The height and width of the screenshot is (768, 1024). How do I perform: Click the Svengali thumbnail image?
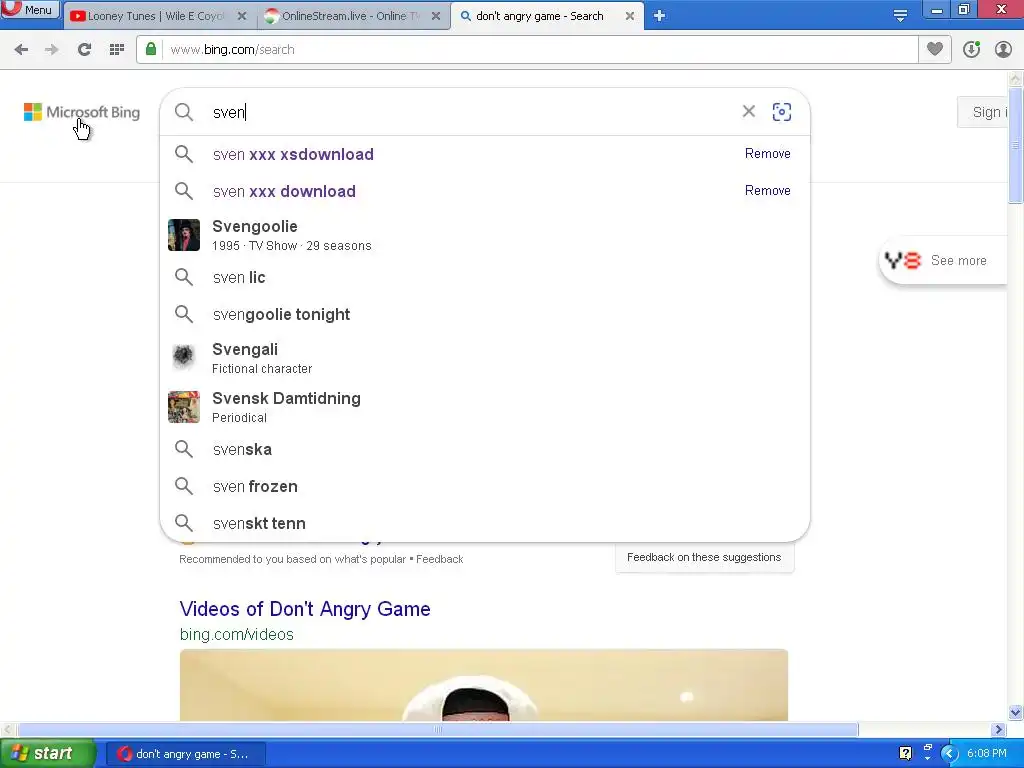pyautogui.click(x=184, y=357)
